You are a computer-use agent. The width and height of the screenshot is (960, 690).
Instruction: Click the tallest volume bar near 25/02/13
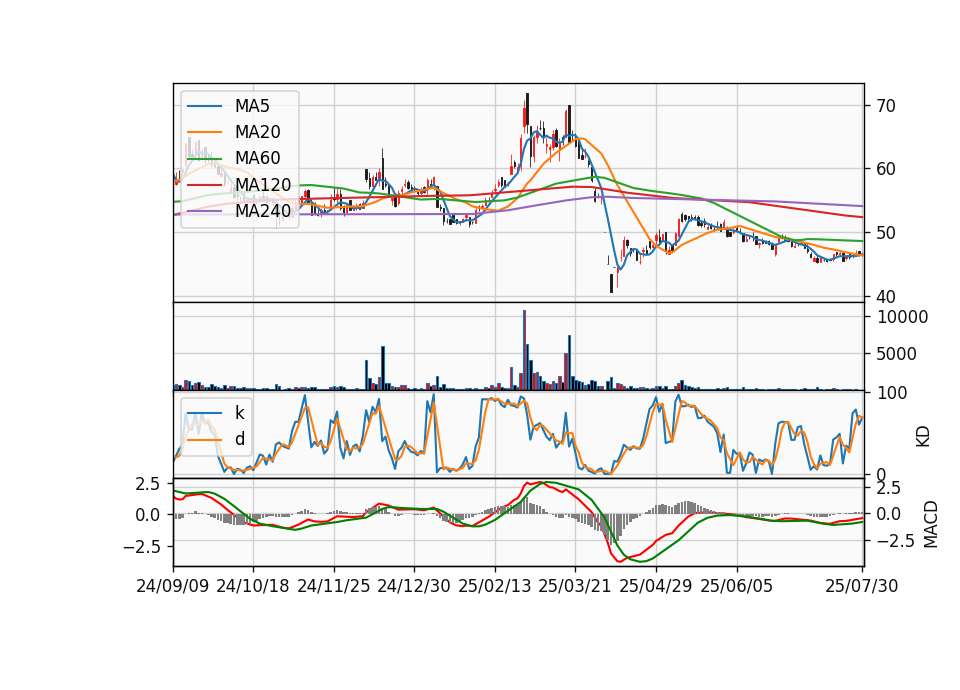[x=525, y=350]
